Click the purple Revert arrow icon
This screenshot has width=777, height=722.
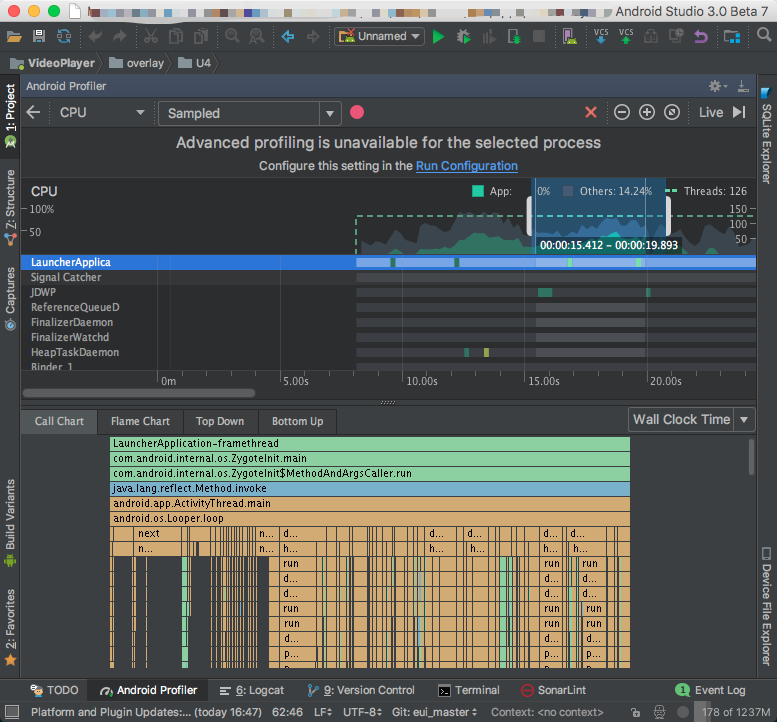tap(701, 36)
